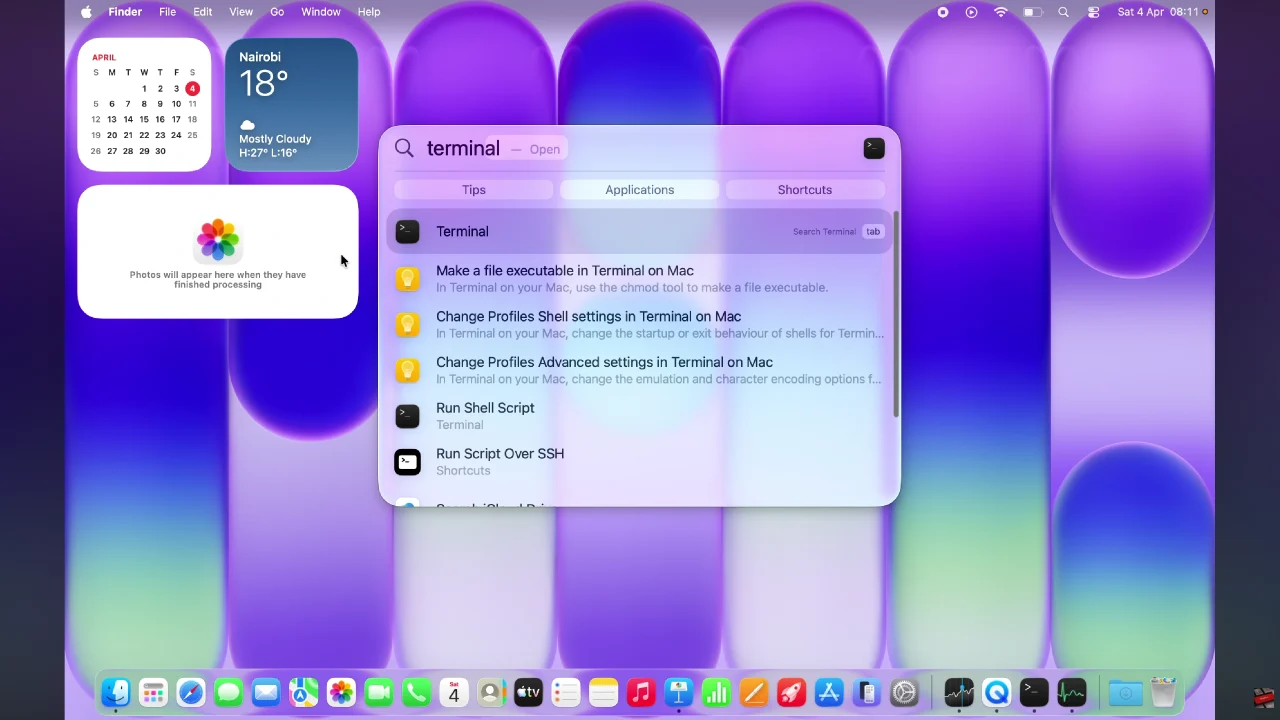Viewport: 1280px width, 720px height.
Task: Open the Photos app in the Dock
Action: tap(341, 692)
